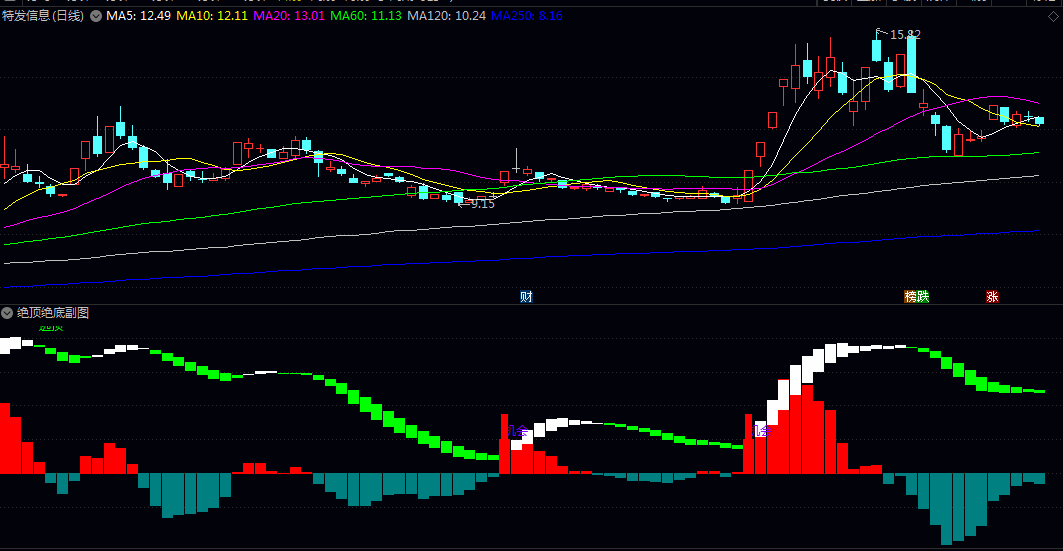
Task: Click the orange 榜 event marker
Action: tap(910, 296)
